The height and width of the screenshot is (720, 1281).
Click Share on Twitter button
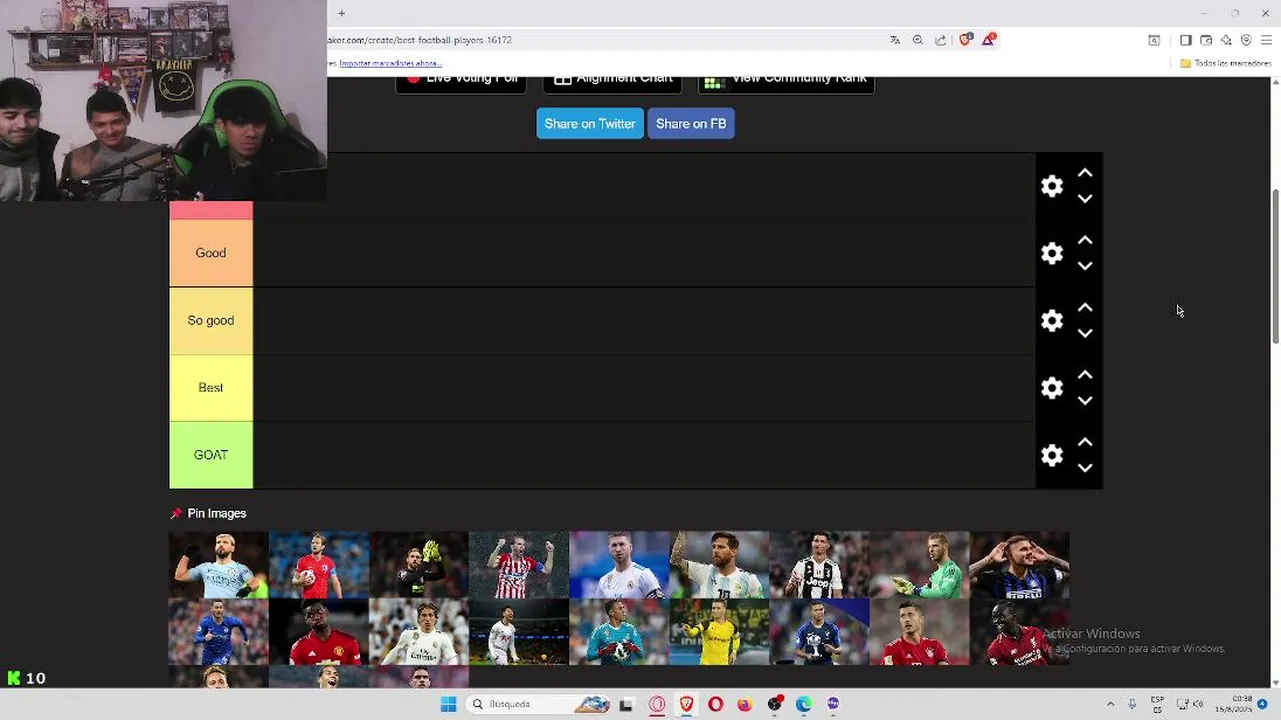(x=590, y=124)
